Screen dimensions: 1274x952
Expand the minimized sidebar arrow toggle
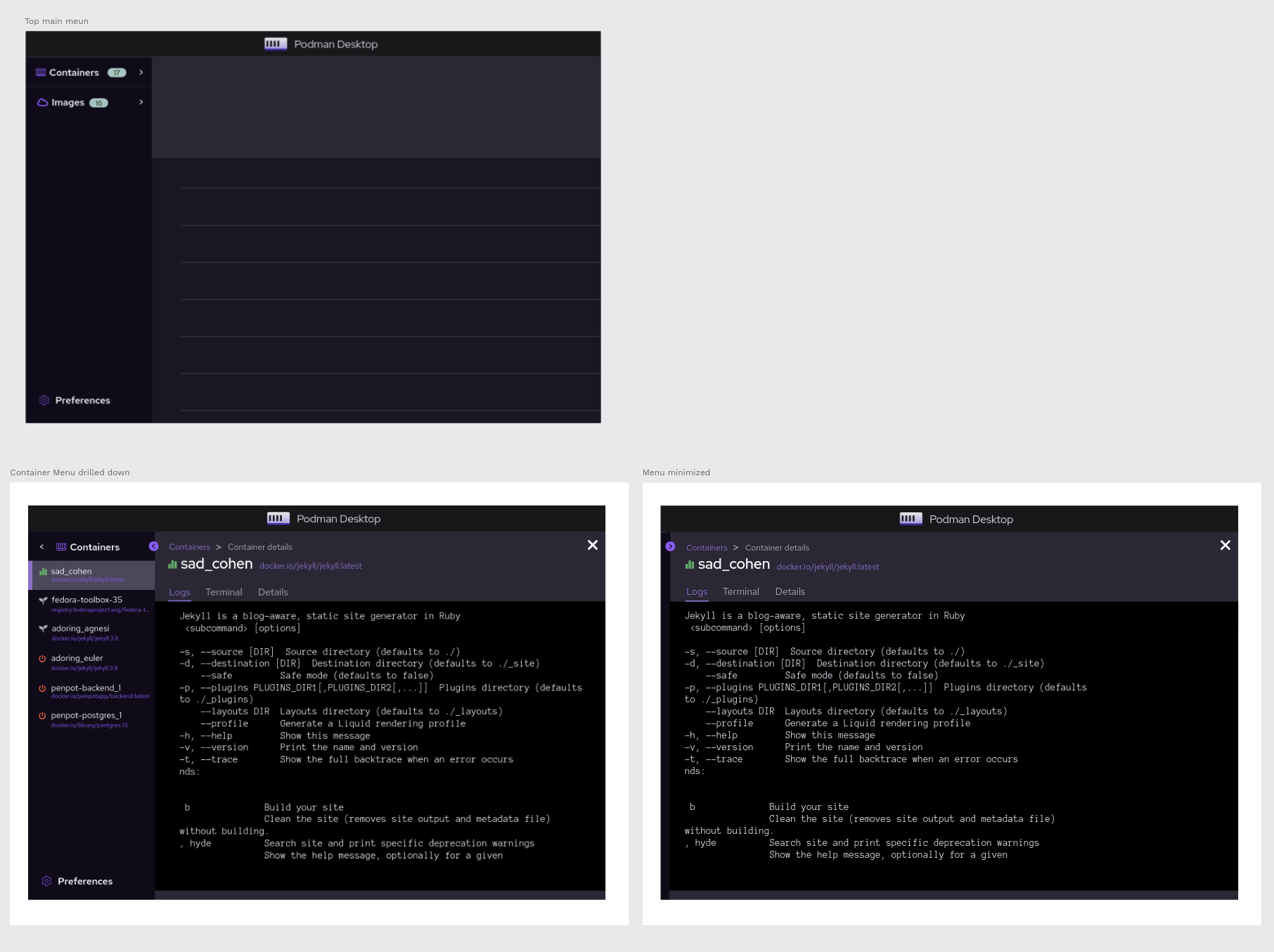point(669,546)
